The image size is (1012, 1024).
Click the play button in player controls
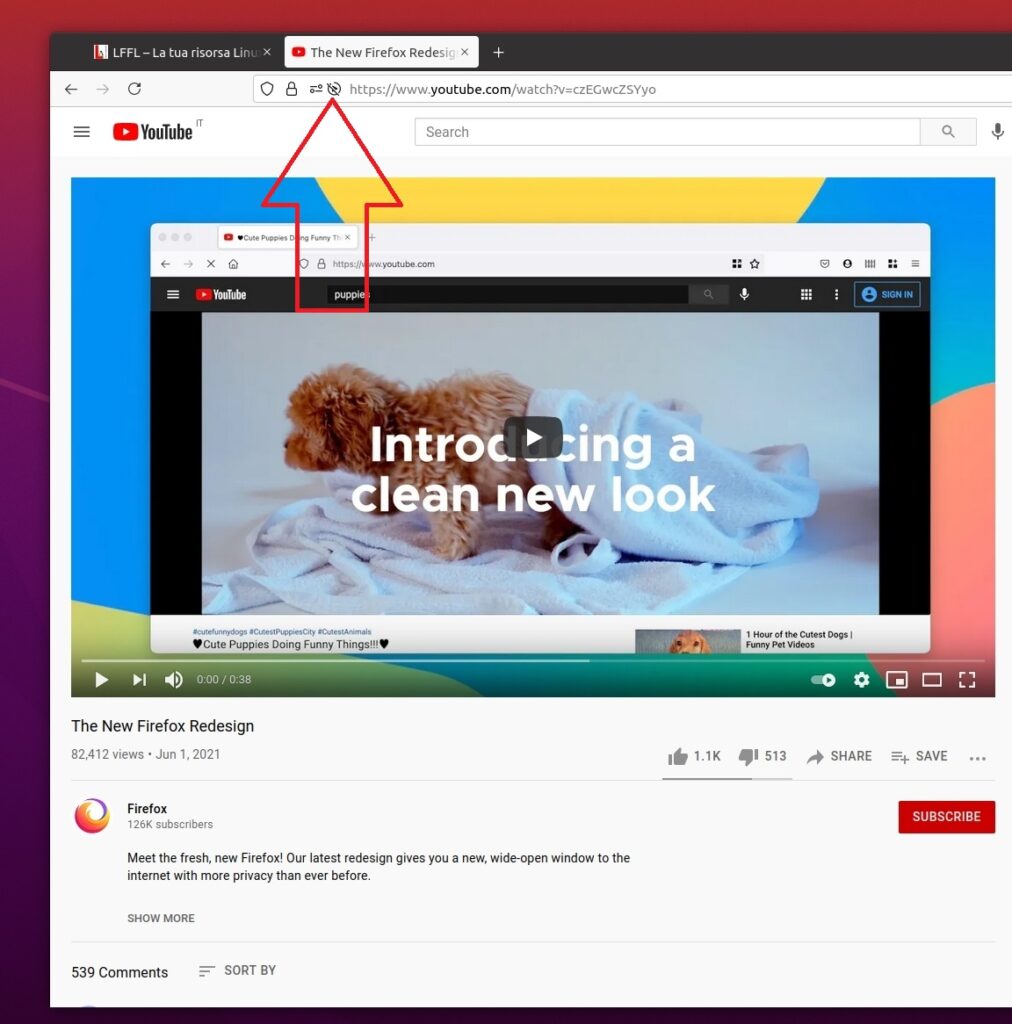[101, 680]
